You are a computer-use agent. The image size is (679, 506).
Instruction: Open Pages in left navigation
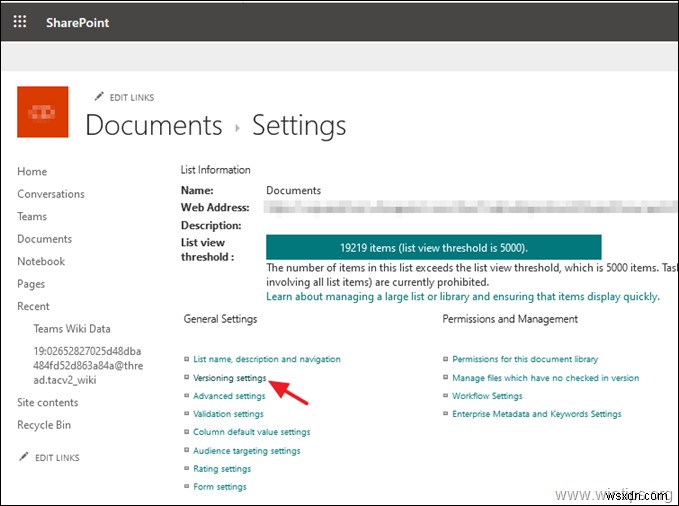(31, 284)
